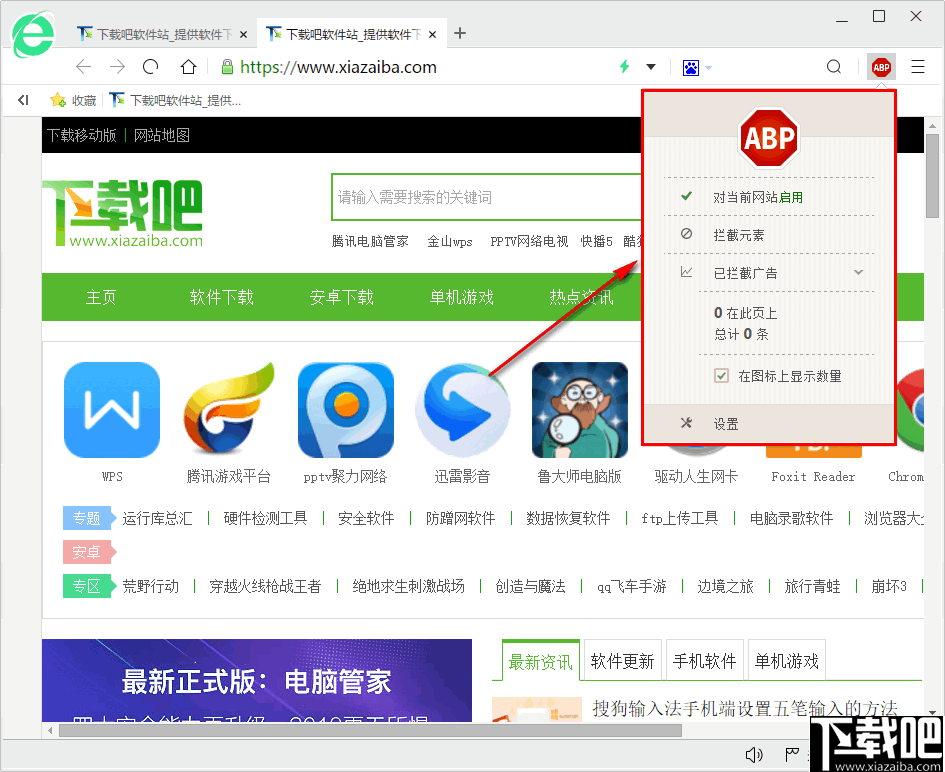Viewport: 945px width, 772px height.
Task: Collapse the sidebar with the double-arrow chevron
Action: (x=23, y=99)
